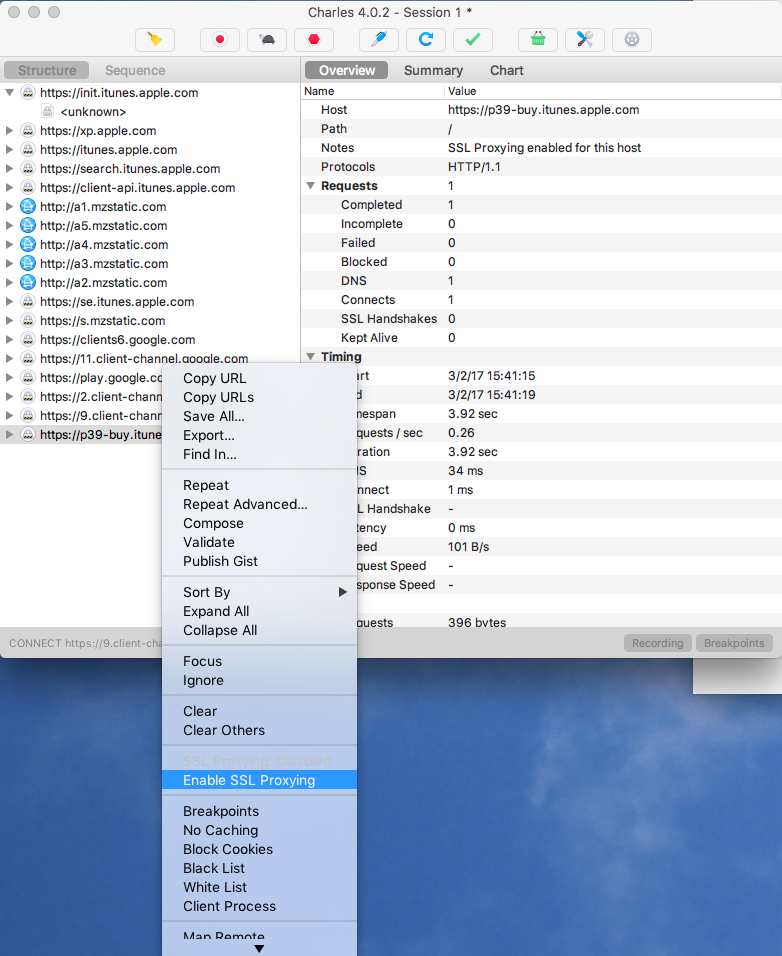Click the globe icon for a2.mzstatic.com

(28, 282)
